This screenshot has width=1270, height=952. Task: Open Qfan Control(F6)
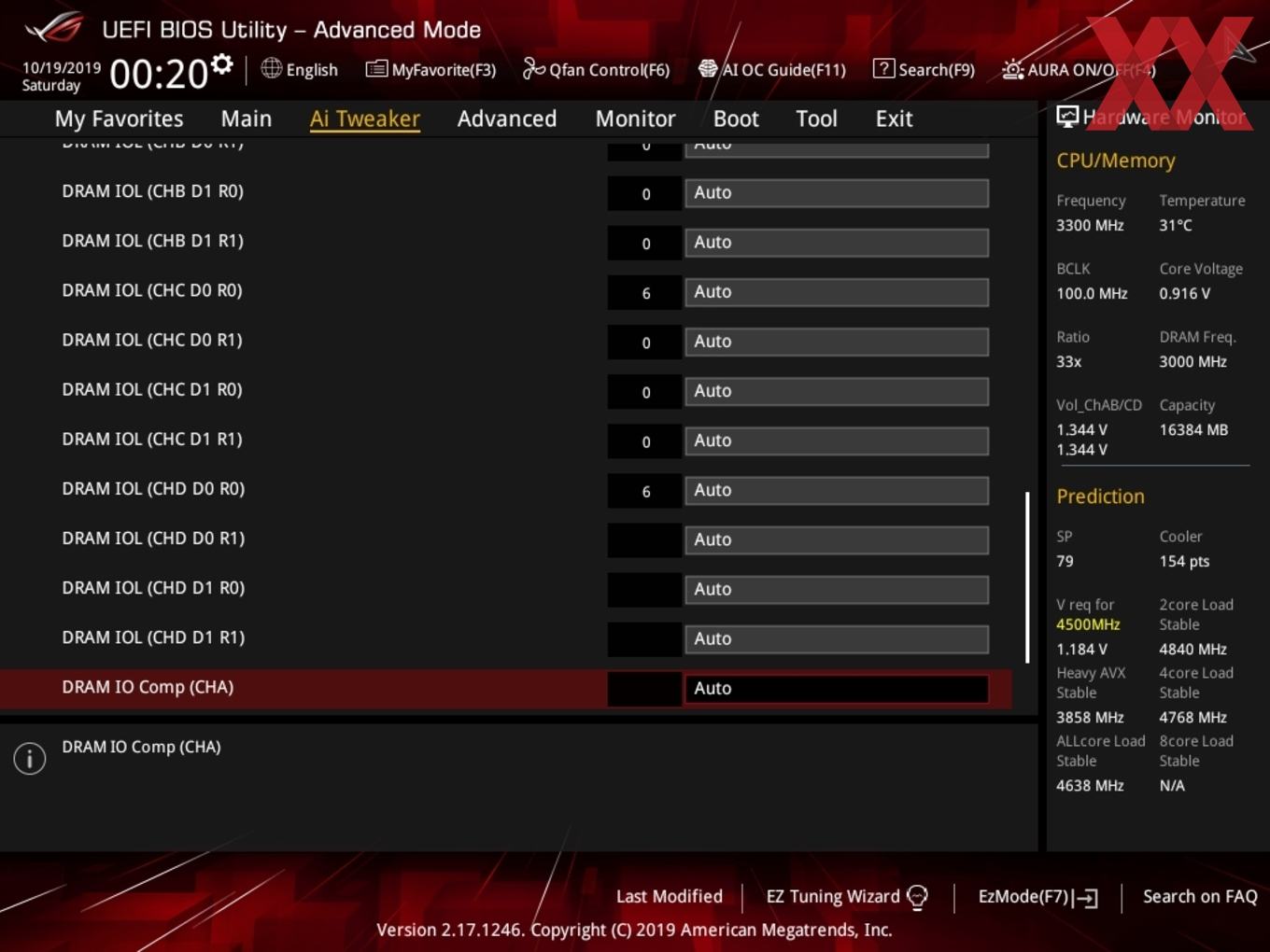click(596, 69)
